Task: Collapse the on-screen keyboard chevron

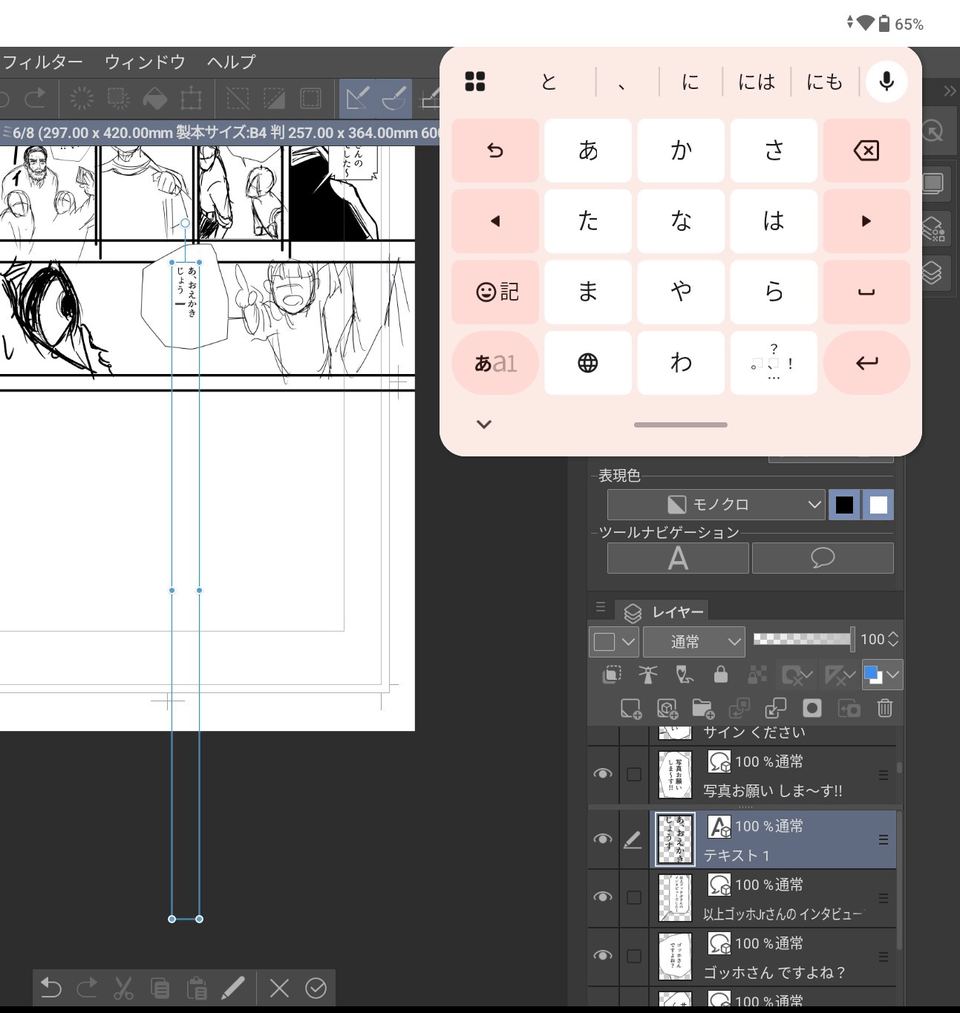Action: click(x=484, y=424)
